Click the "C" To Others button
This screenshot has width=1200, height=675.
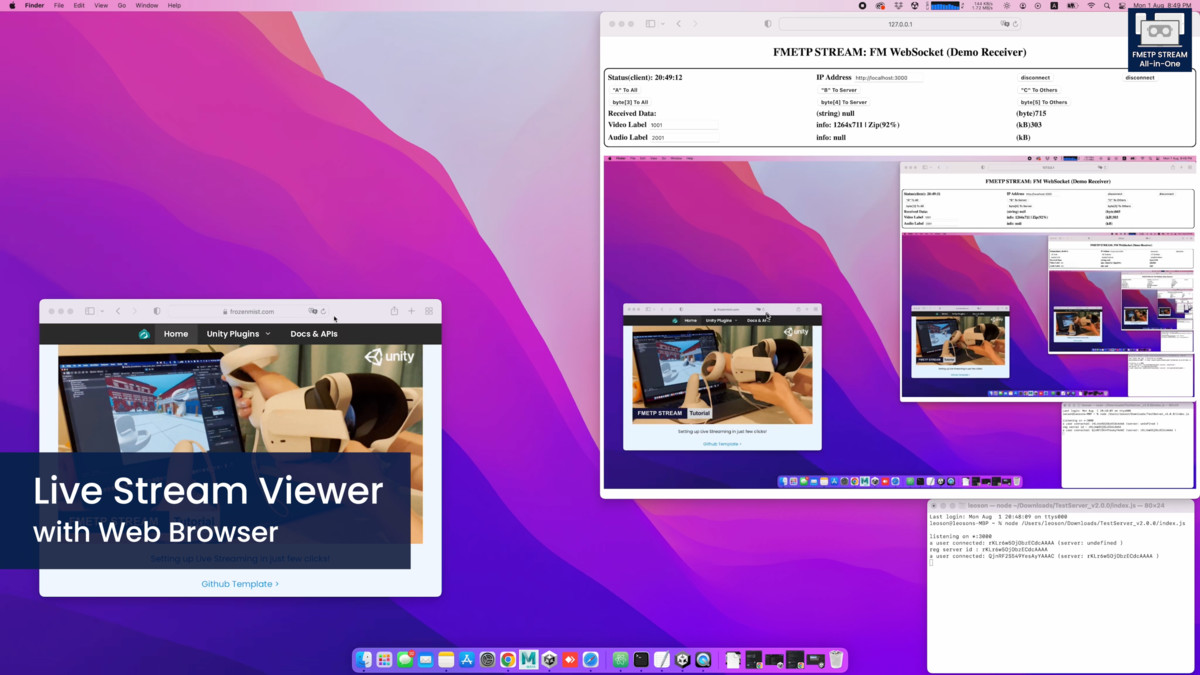pyautogui.click(x=1038, y=90)
